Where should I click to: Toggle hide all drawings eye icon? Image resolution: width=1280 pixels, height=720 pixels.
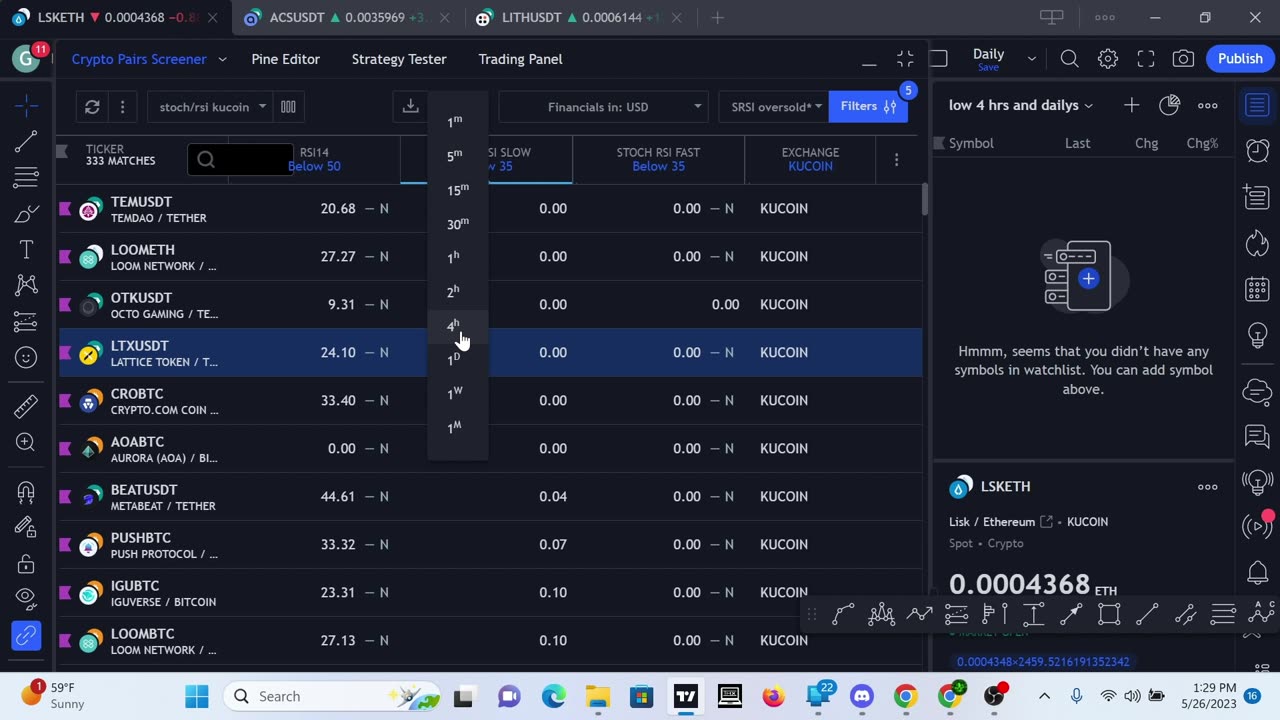(x=26, y=599)
